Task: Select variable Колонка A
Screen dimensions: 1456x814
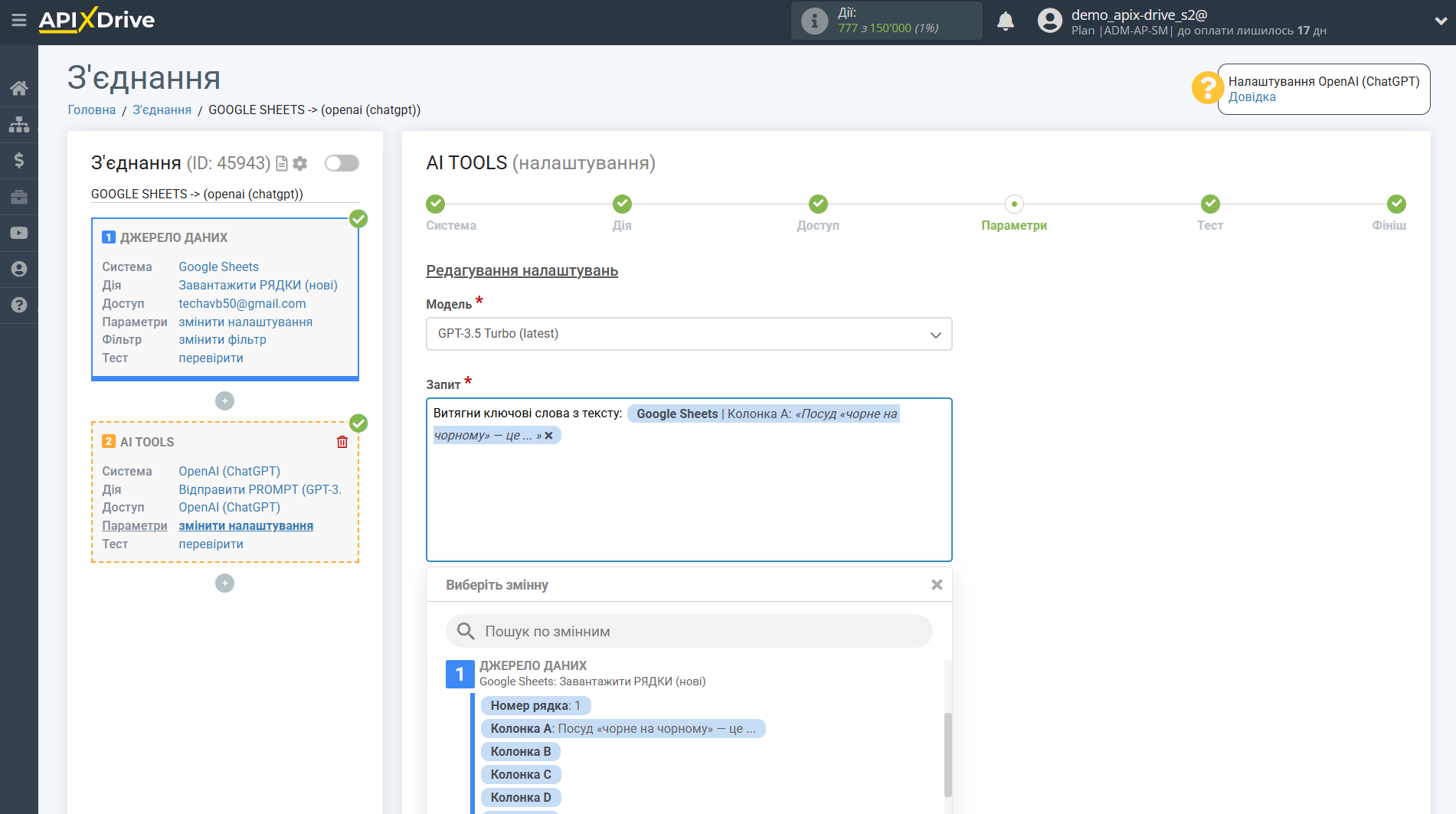Action: pyautogui.click(x=623, y=728)
